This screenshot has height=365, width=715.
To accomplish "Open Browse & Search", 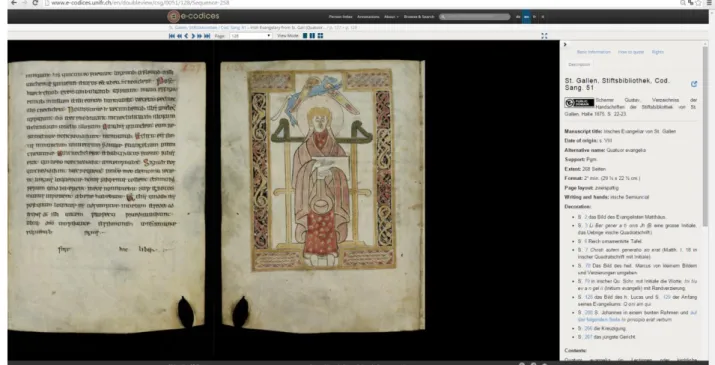I will click(419, 16).
